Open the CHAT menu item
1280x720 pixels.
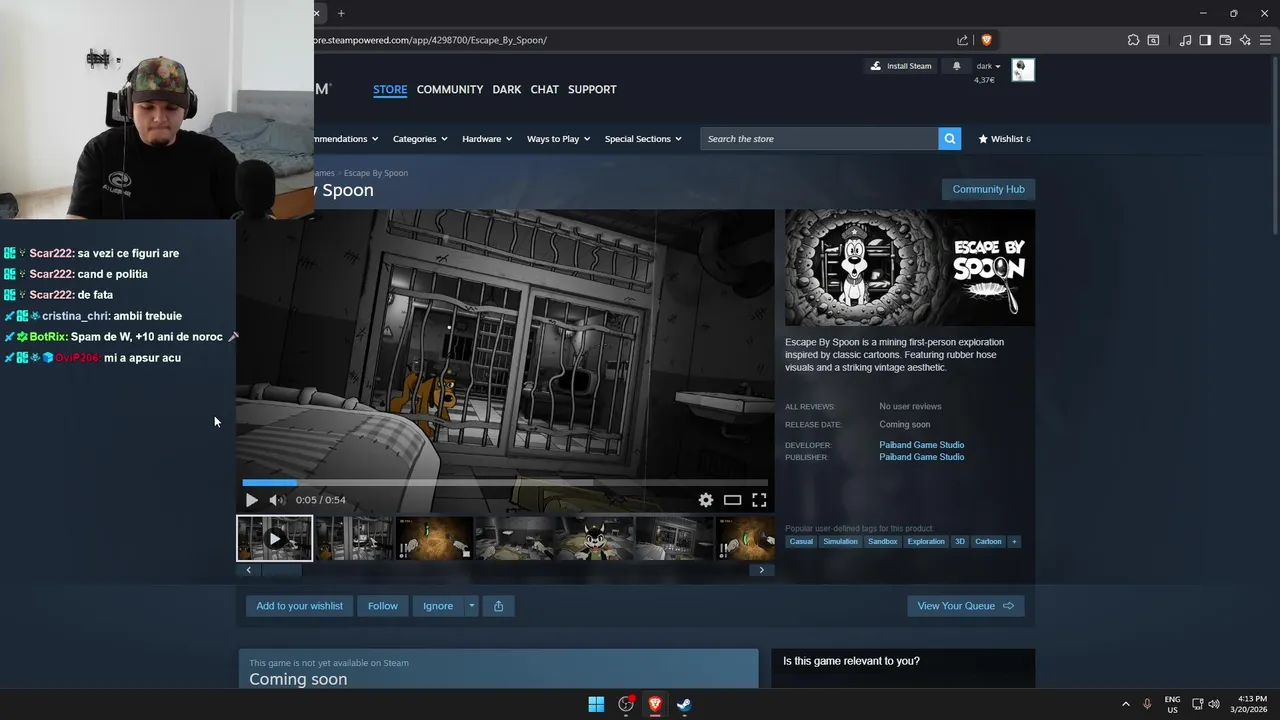point(545,89)
